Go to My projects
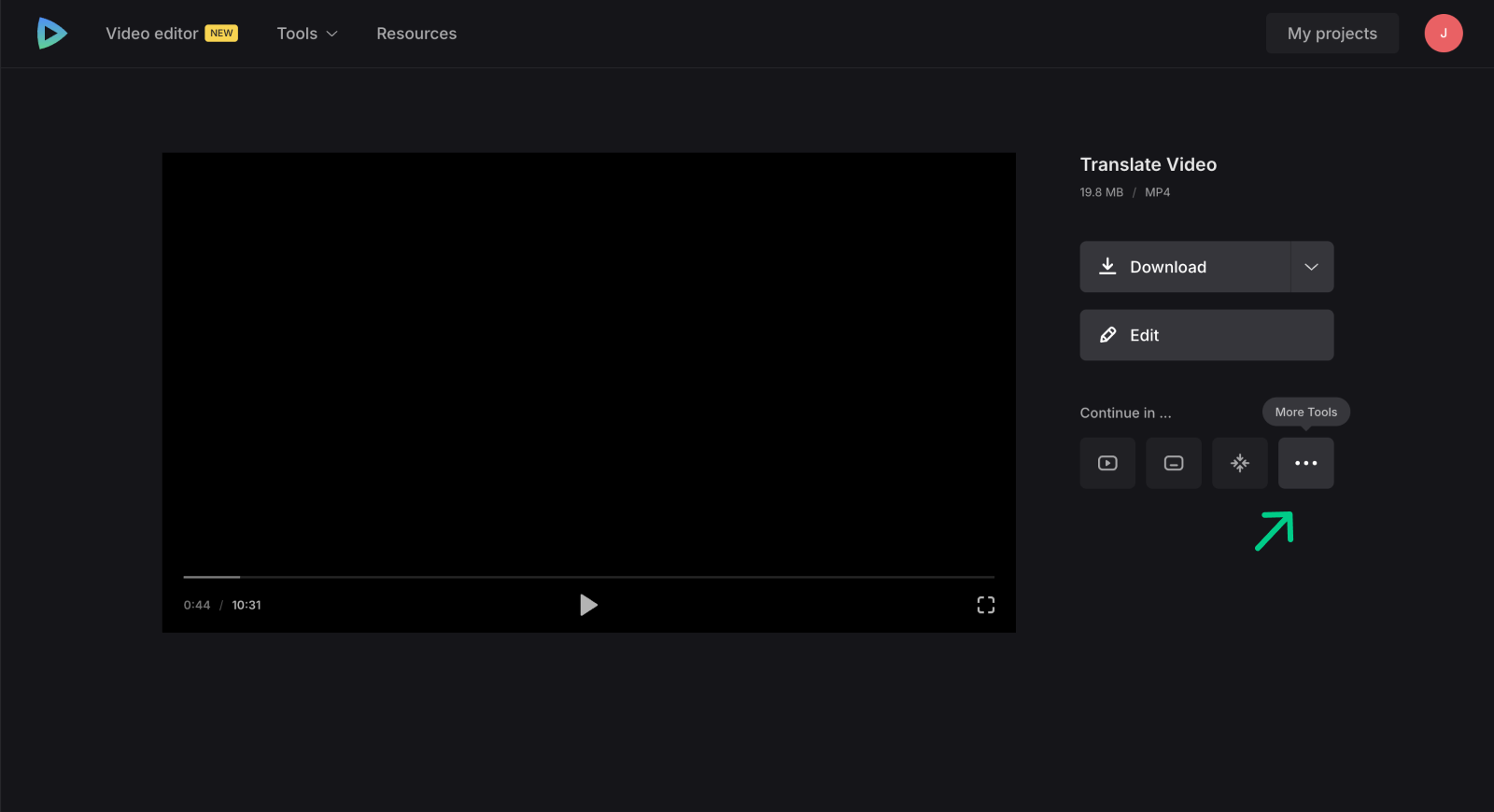Screen dimensions: 1494x812 [x=1332, y=34]
